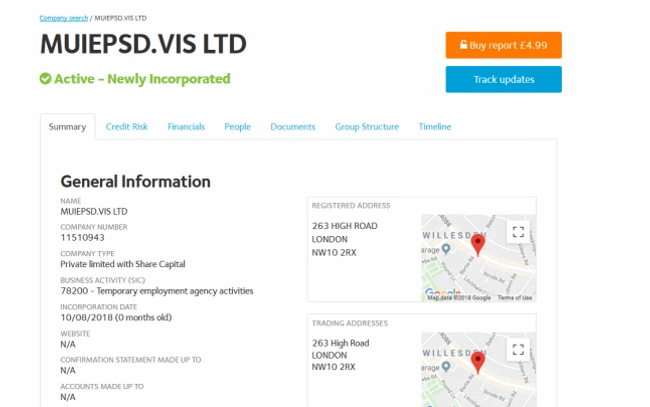Select the Documents tab

[293, 127]
